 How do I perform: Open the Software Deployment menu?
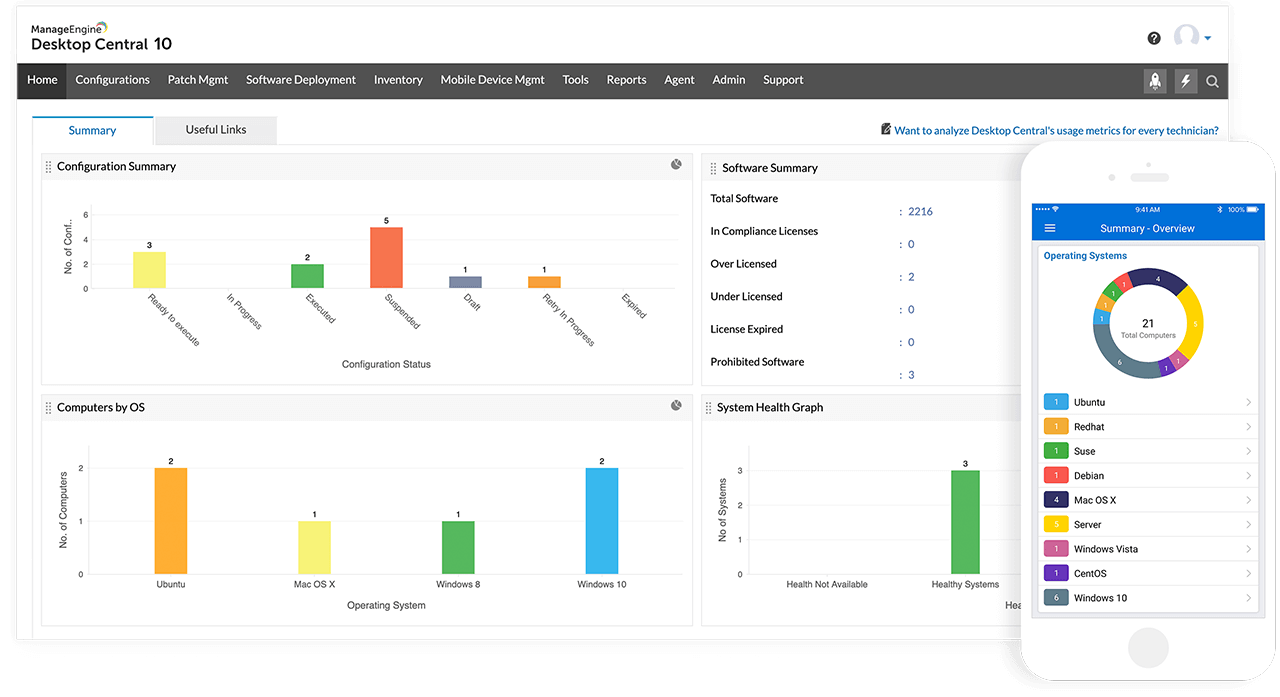pos(301,80)
